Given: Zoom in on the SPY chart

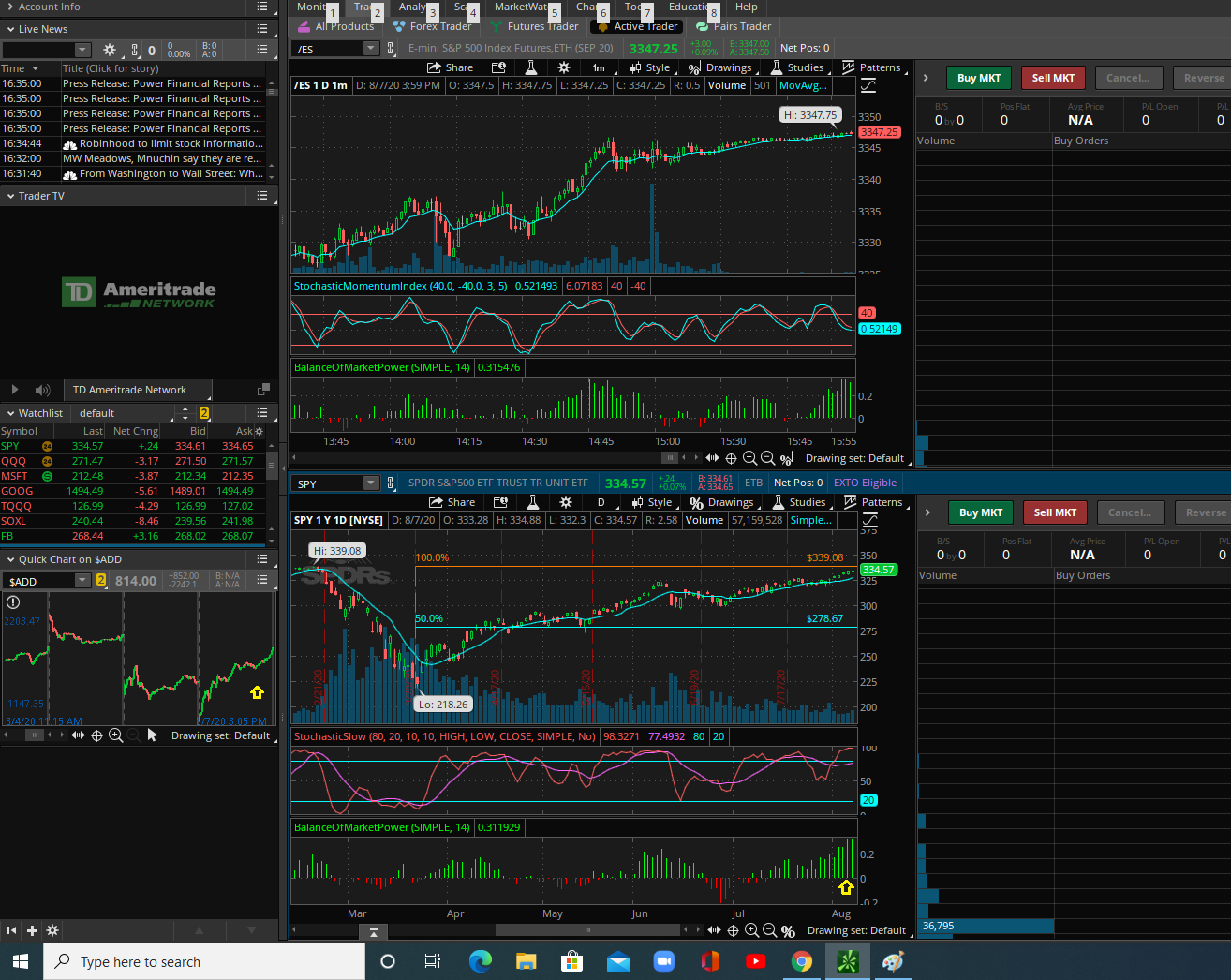Looking at the screenshot, I should pos(751,930).
